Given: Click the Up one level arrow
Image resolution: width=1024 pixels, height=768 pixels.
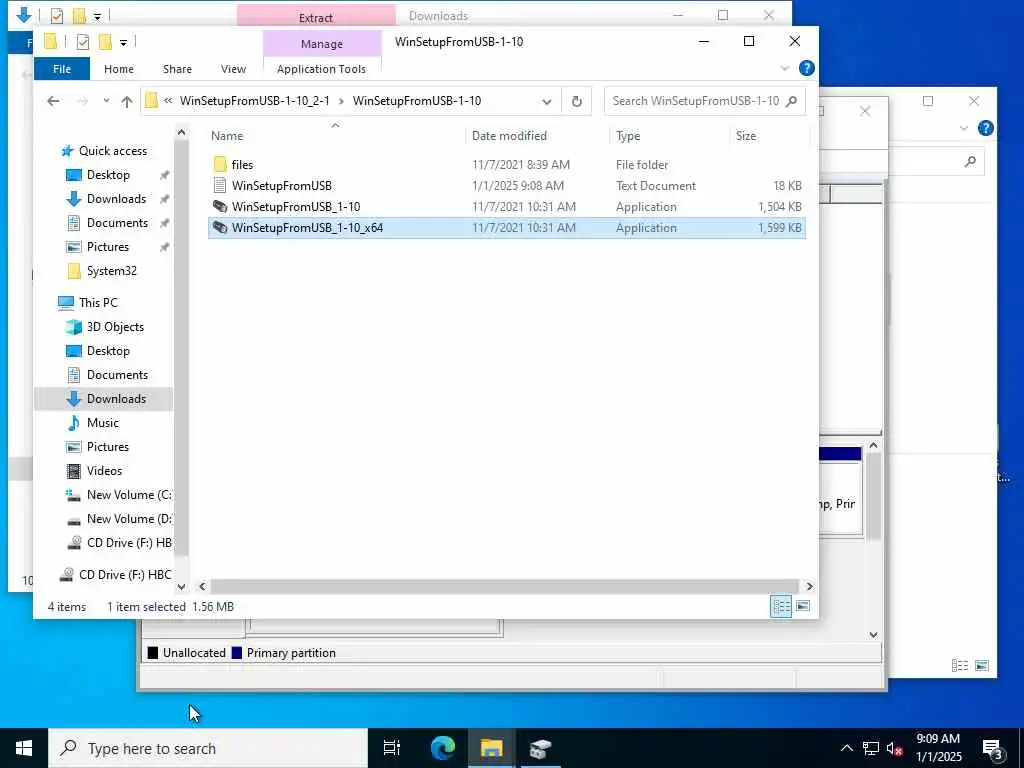Looking at the screenshot, I should 127,101.
